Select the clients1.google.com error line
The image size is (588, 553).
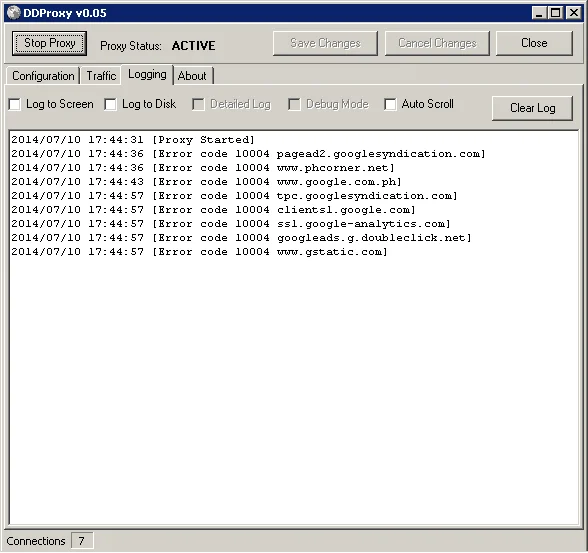[213, 210]
